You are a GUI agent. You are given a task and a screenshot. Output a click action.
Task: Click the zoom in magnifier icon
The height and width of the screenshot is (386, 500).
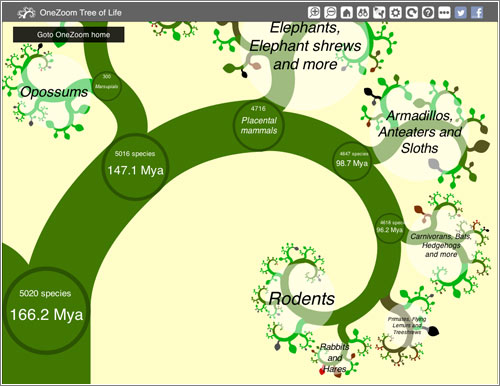pyautogui.click(x=314, y=13)
